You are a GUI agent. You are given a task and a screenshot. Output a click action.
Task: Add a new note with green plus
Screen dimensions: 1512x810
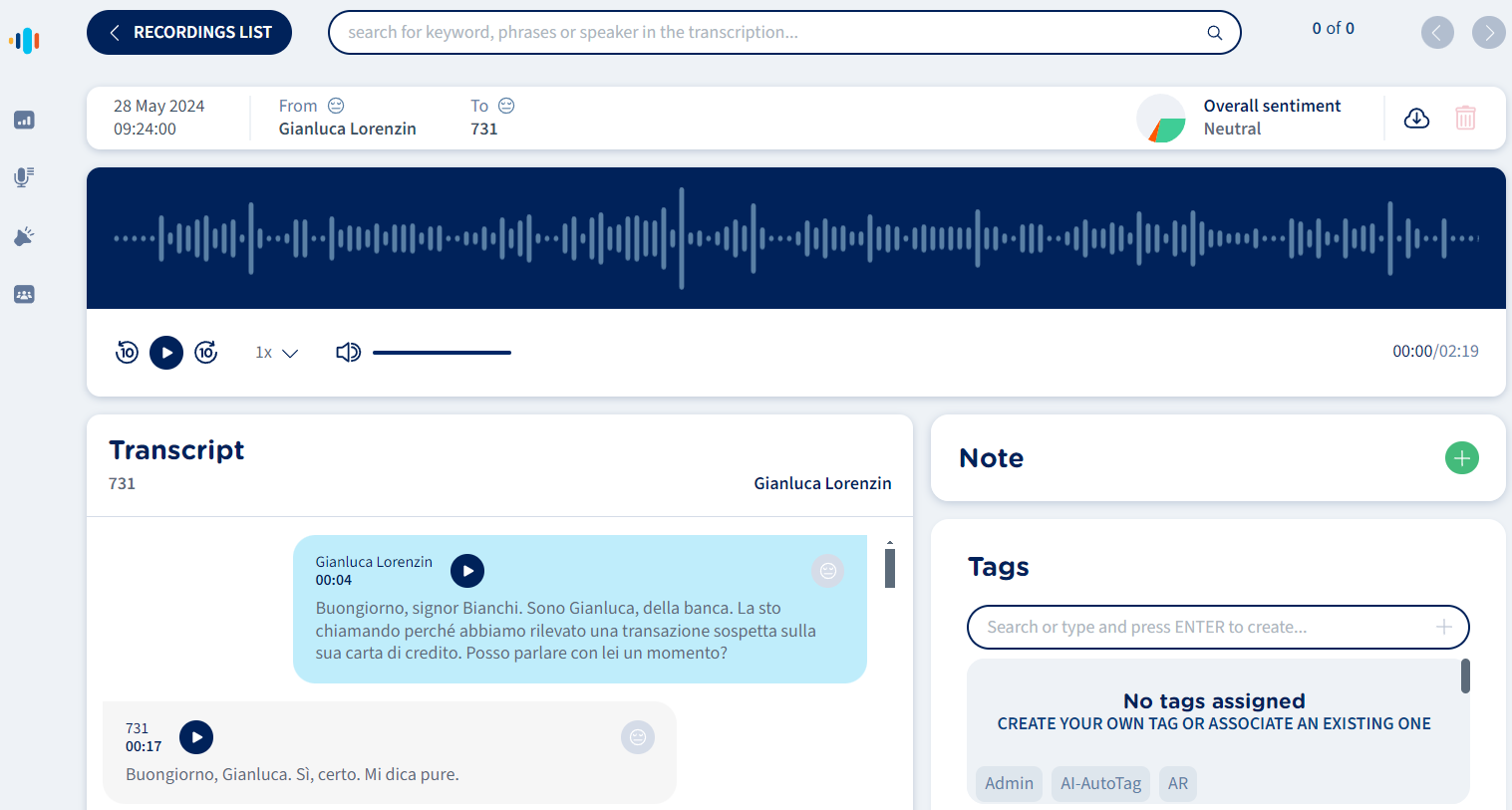(1461, 458)
